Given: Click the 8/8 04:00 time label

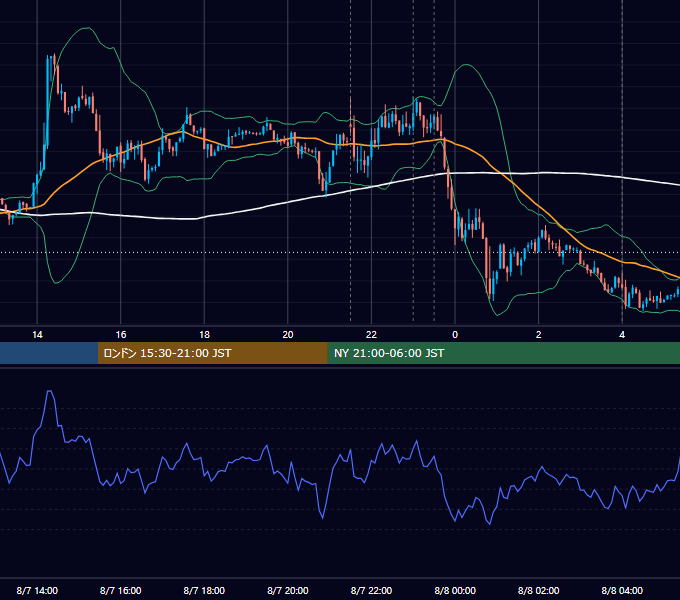Looking at the screenshot, I should (622, 590).
